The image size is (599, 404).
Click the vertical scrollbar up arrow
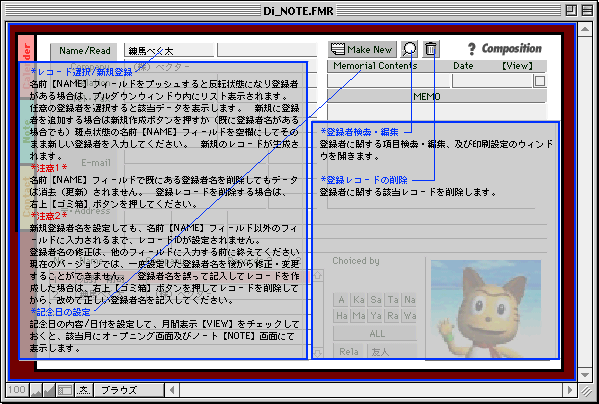(585, 29)
